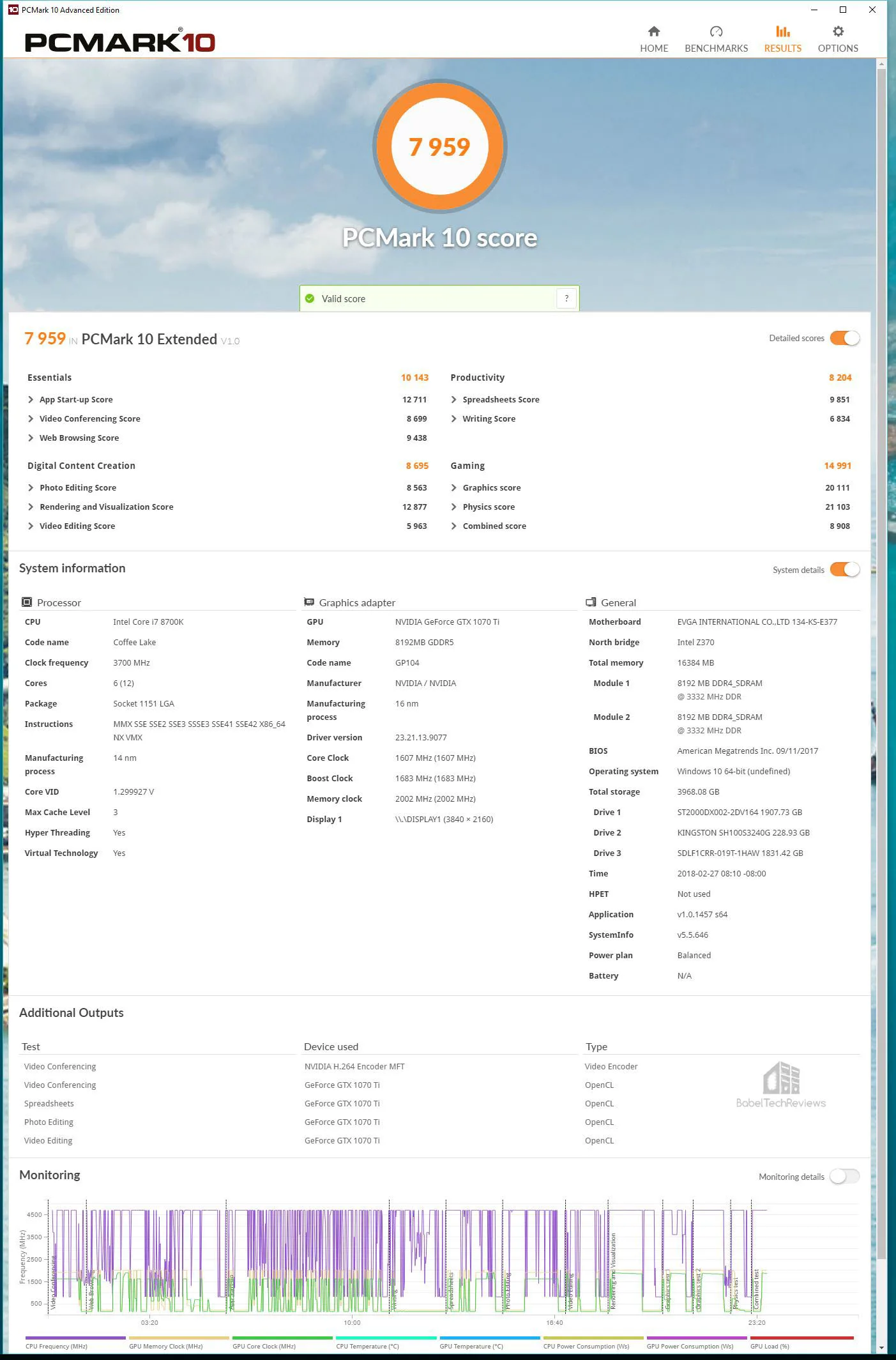The height and width of the screenshot is (1360, 896).
Task: Expand Physics score row
Action: coord(453,507)
